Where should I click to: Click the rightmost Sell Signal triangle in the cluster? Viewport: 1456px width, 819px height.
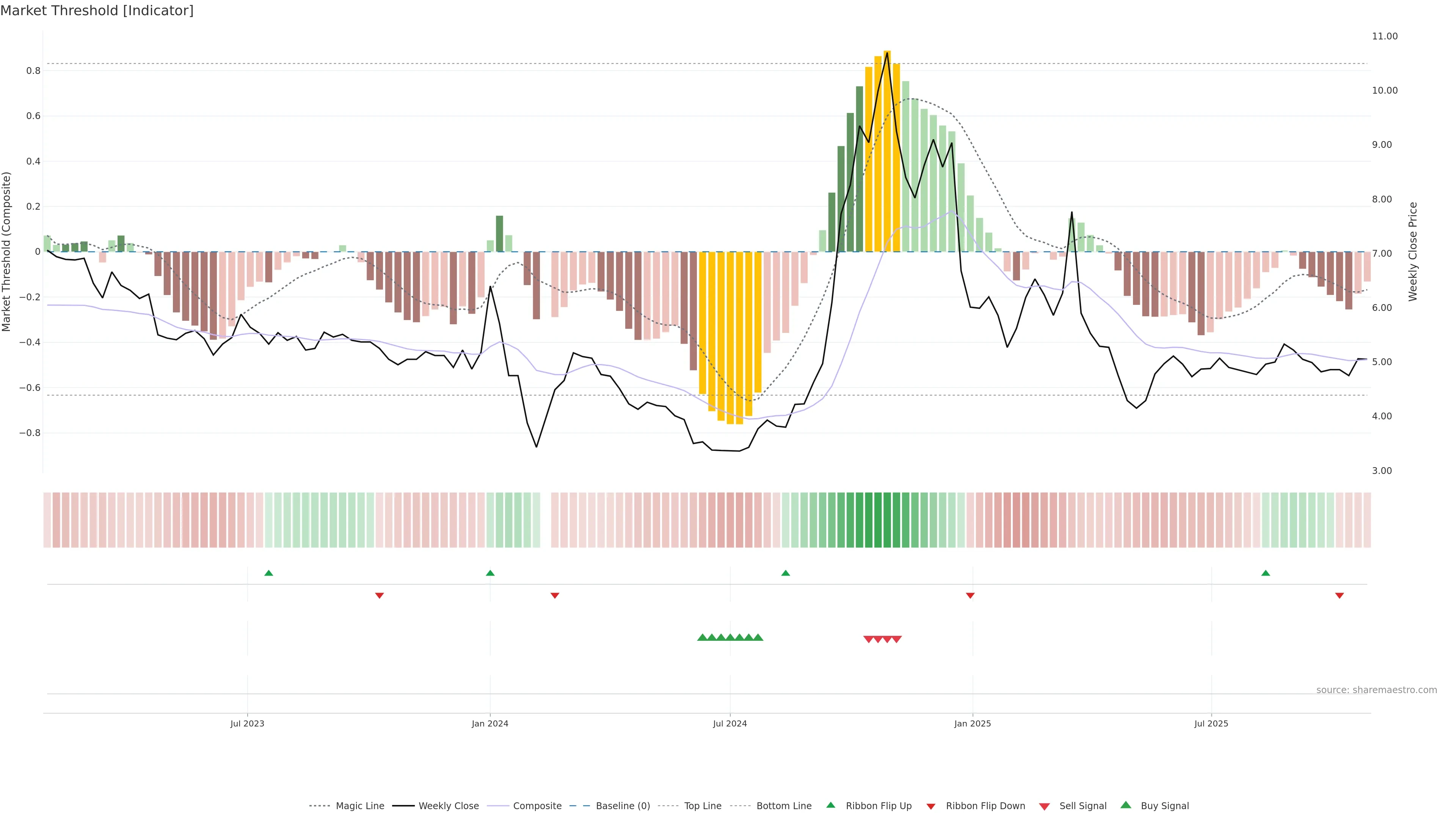coord(896,639)
